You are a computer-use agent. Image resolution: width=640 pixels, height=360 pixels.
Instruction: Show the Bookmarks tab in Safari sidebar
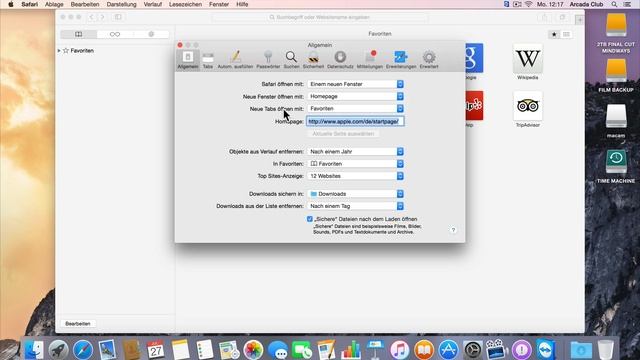tap(78, 34)
